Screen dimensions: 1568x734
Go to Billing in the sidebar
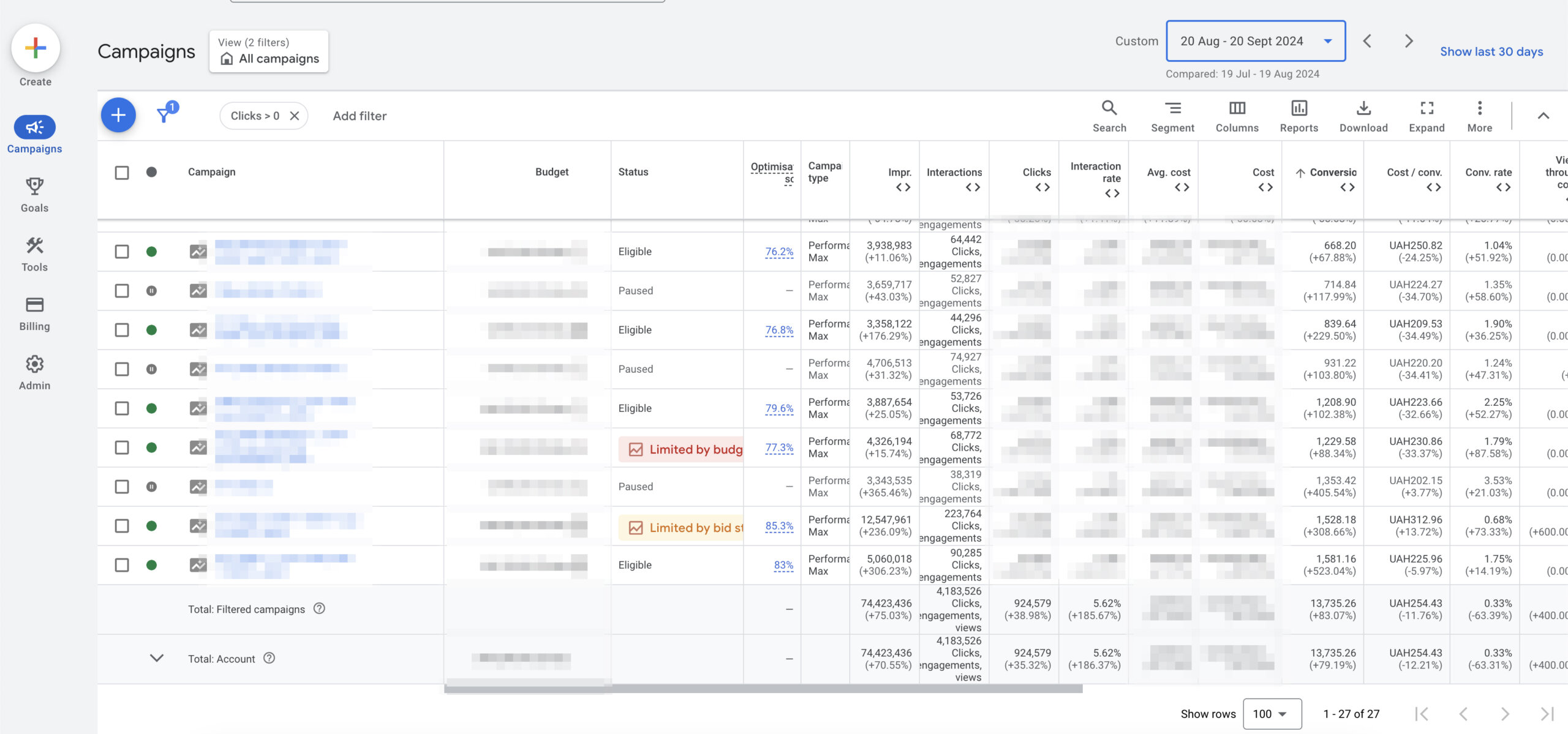(34, 313)
